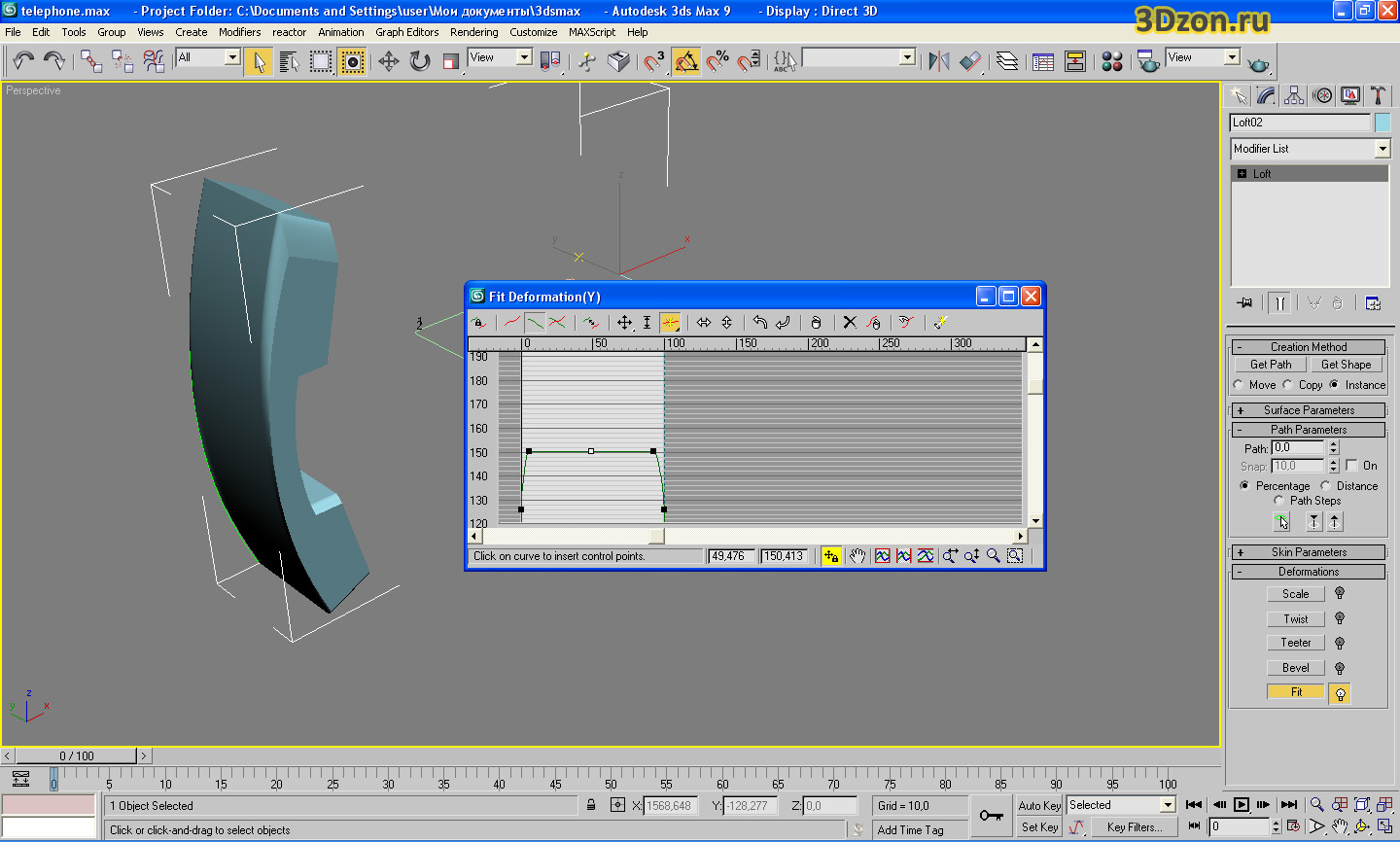Screen dimensions: 1400x842
Task: Click Quick Render teapot icon
Action: pos(1258,64)
